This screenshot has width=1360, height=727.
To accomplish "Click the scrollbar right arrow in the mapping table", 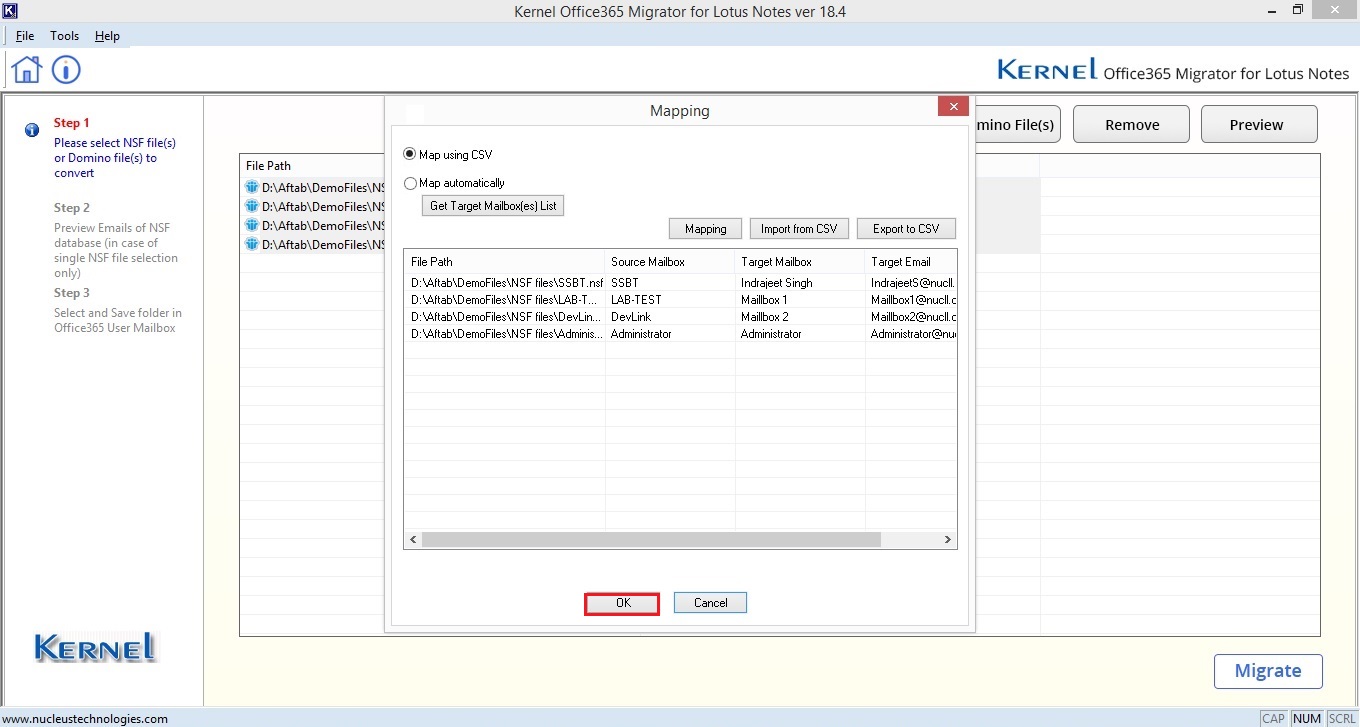I will tap(948, 540).
